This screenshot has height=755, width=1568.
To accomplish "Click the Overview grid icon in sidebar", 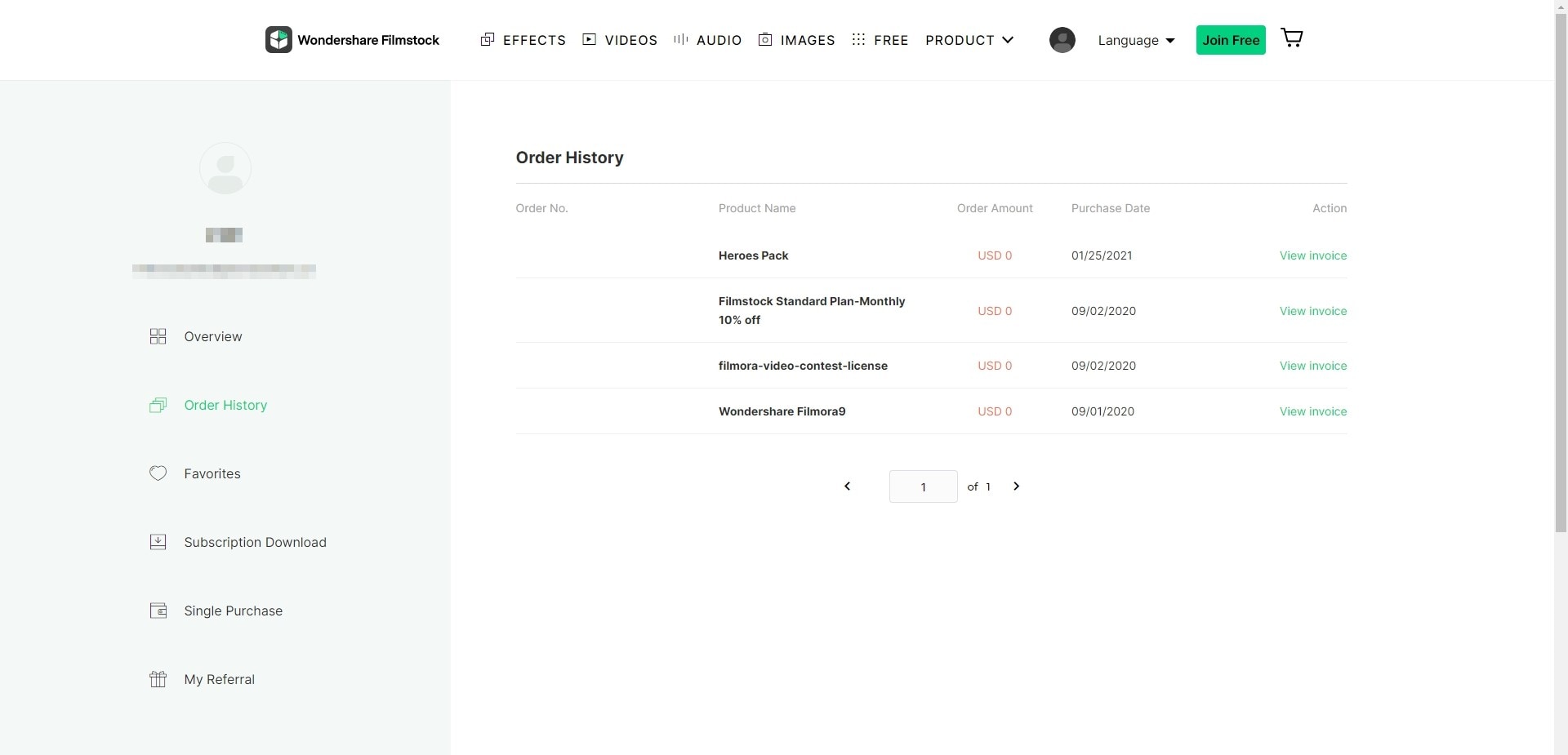I will pos(158,336).
